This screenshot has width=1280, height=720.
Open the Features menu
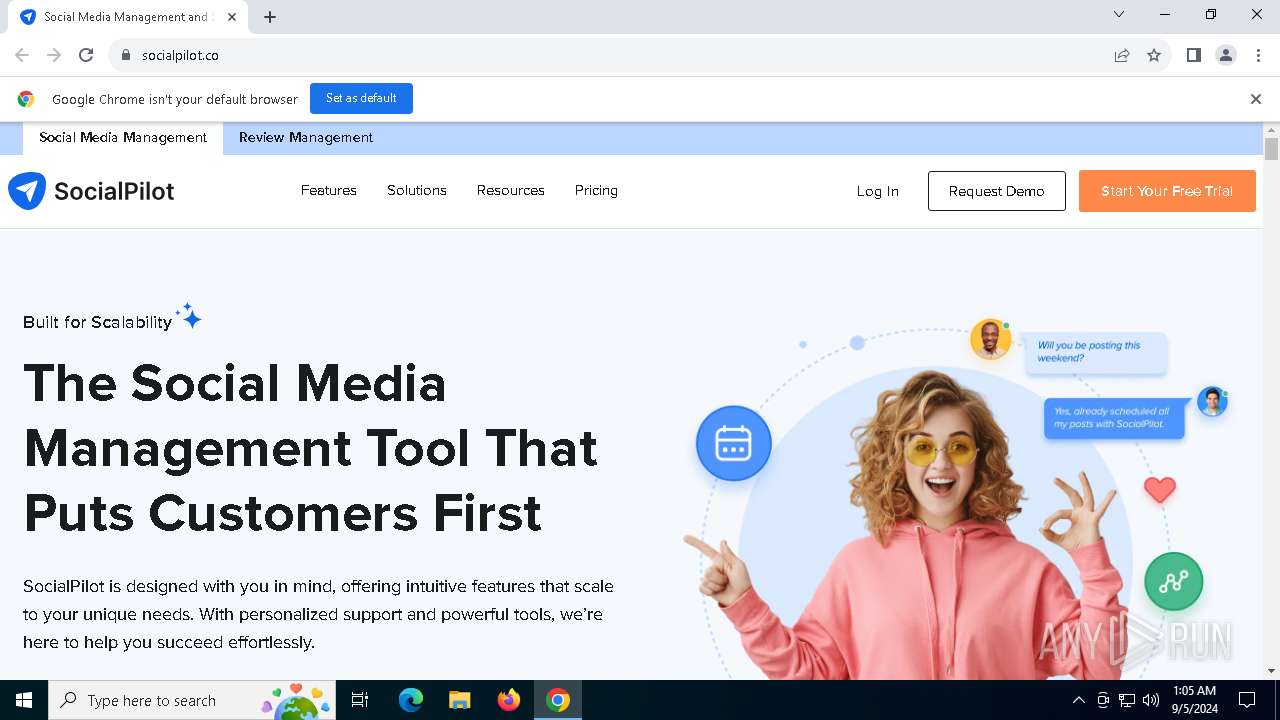[329, 190]
